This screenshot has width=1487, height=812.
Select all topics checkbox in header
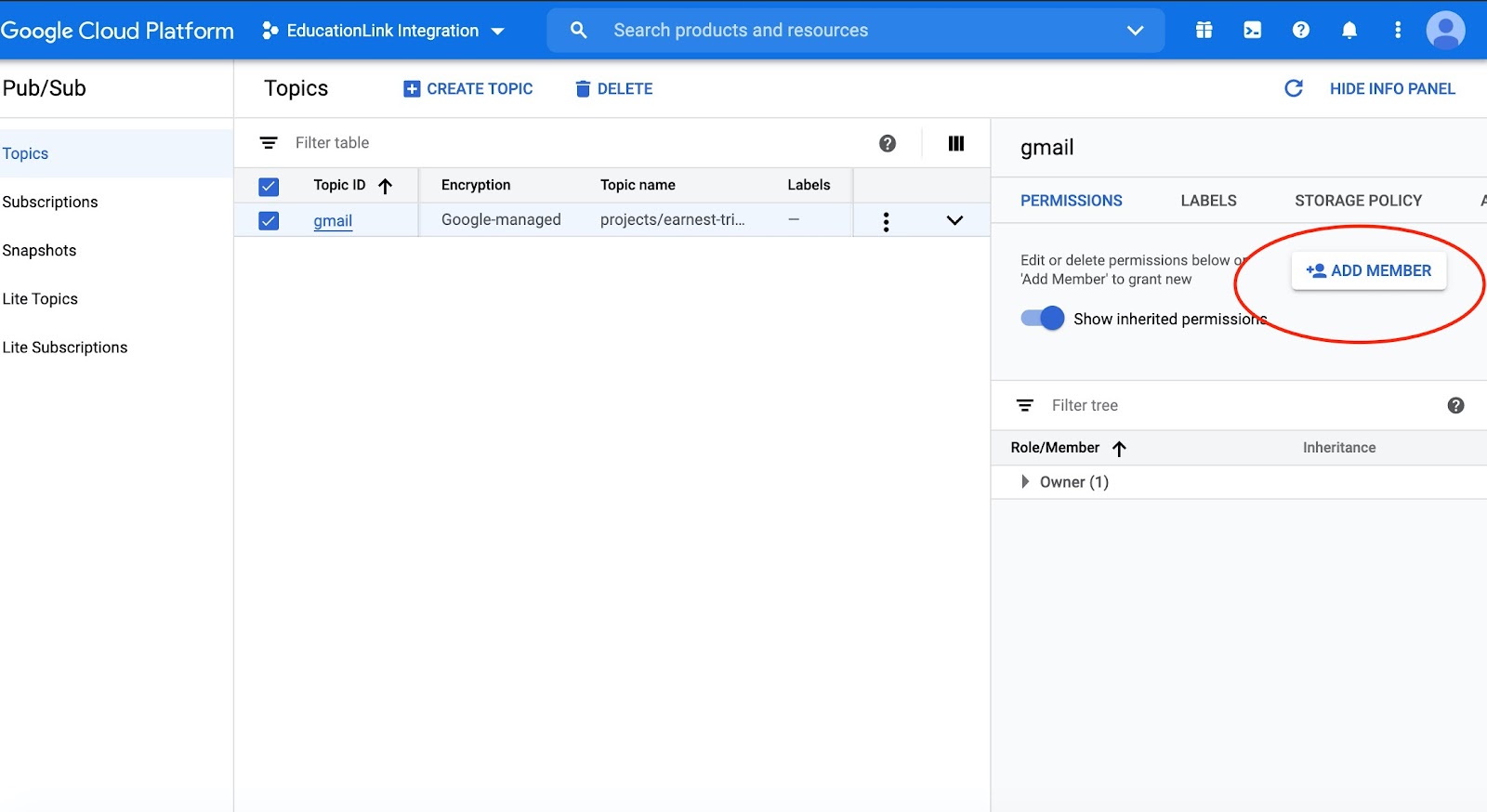(269, 187)
